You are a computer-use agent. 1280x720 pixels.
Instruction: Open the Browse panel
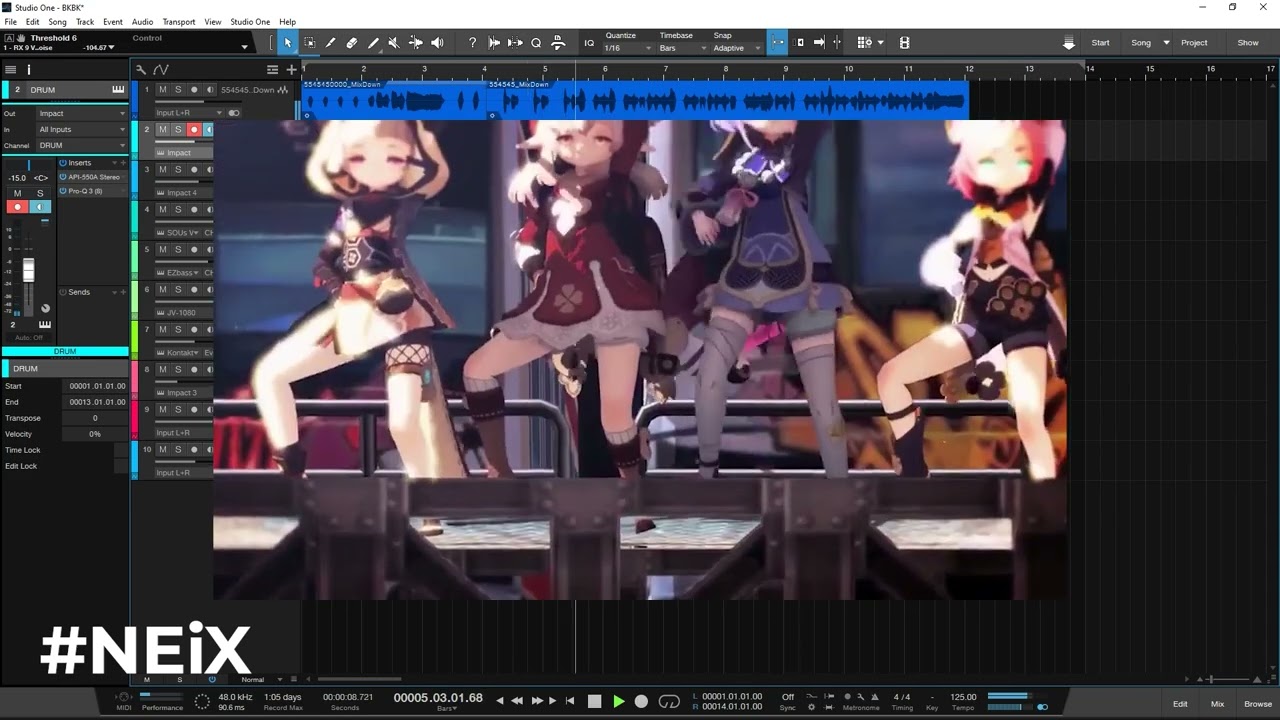click(x=1258, y=704)
